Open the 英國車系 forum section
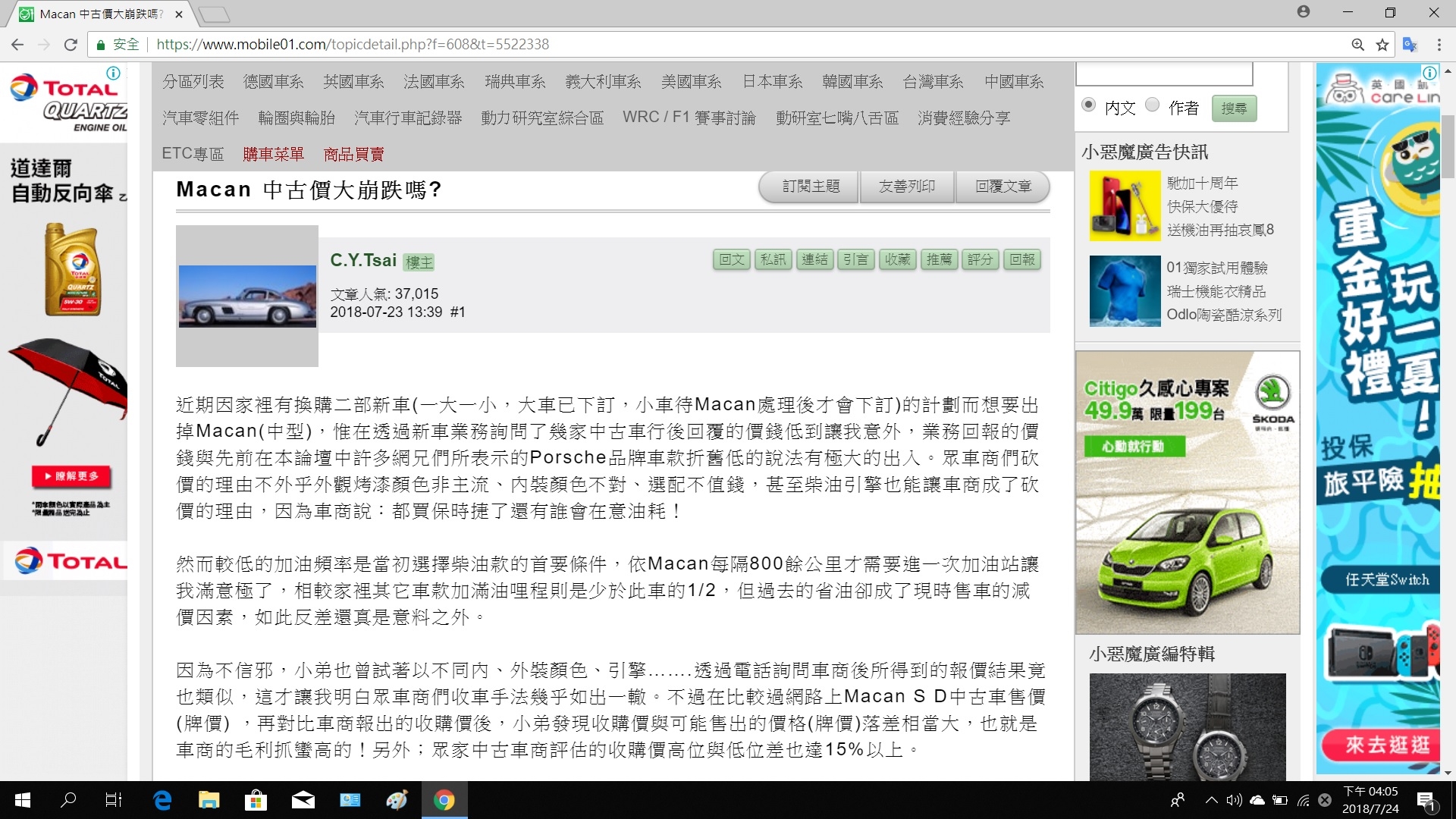This screenshot has width=1456, height=819. point(353,82)
